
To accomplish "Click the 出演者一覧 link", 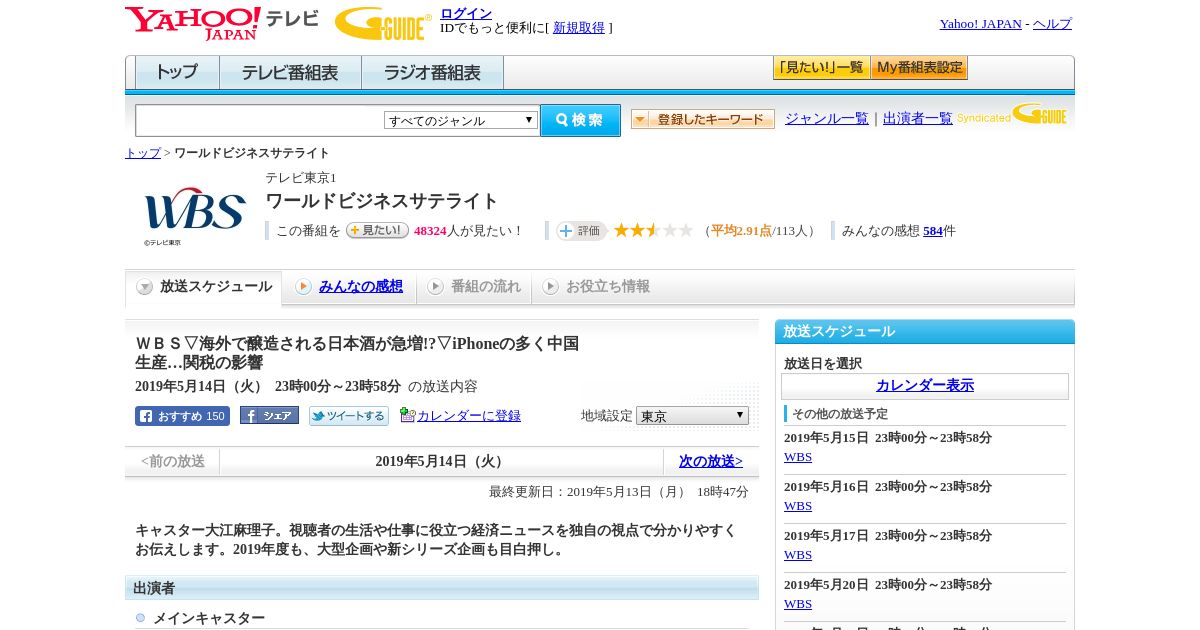I will click(918, 118).
